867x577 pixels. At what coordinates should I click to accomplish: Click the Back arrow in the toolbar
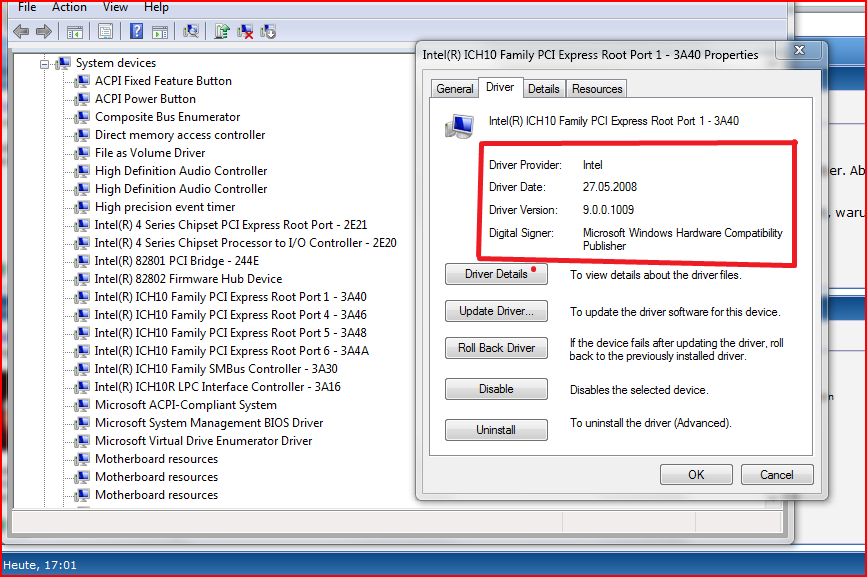21,32
